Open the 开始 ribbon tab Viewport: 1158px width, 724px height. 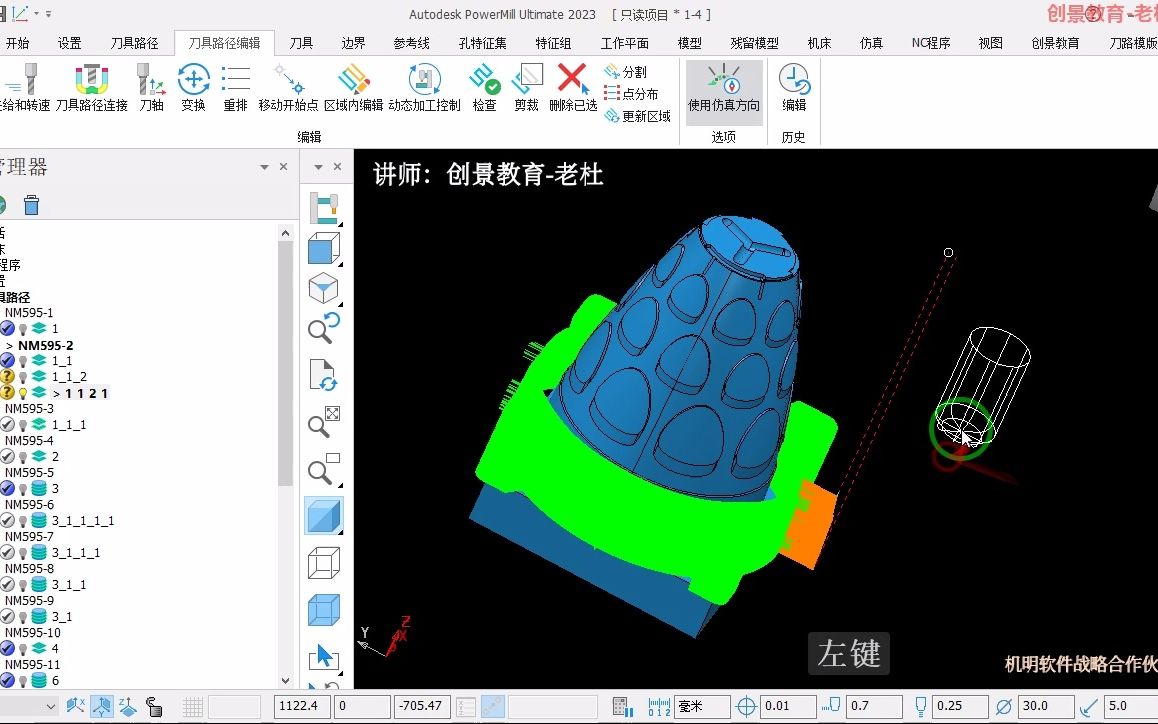click(17, 43)
